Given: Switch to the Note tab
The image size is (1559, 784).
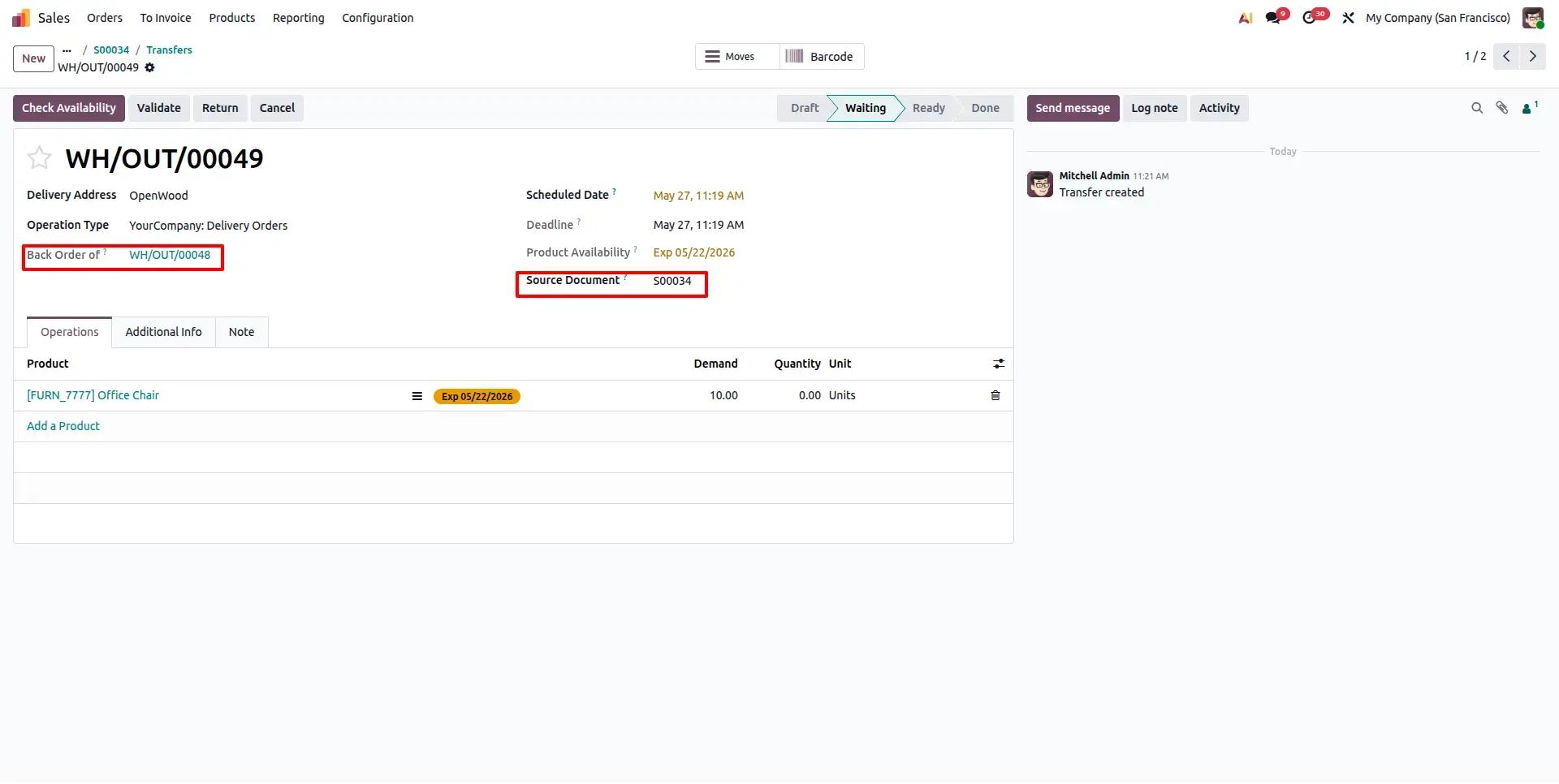Looking at the screenshot, I should (x=241, y=332).
